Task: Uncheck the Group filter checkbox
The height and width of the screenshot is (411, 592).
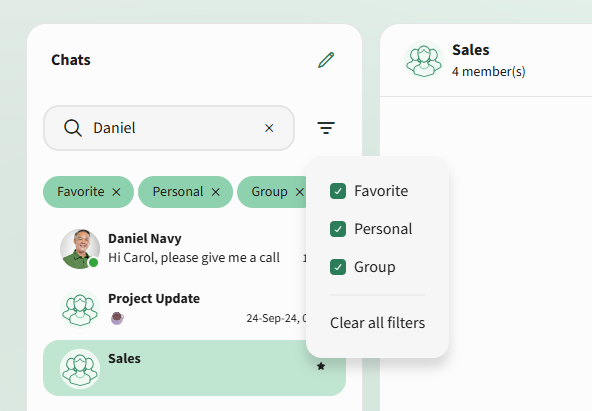Action: [x=338, y=267]
